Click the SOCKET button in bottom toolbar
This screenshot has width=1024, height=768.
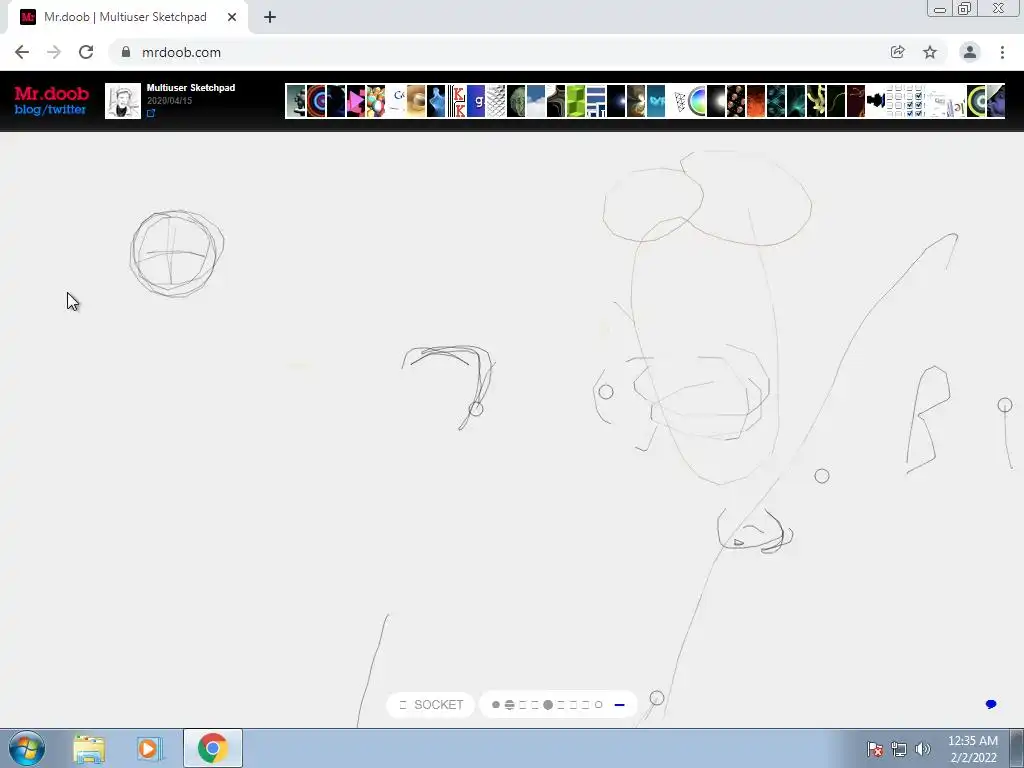point(430,705)
